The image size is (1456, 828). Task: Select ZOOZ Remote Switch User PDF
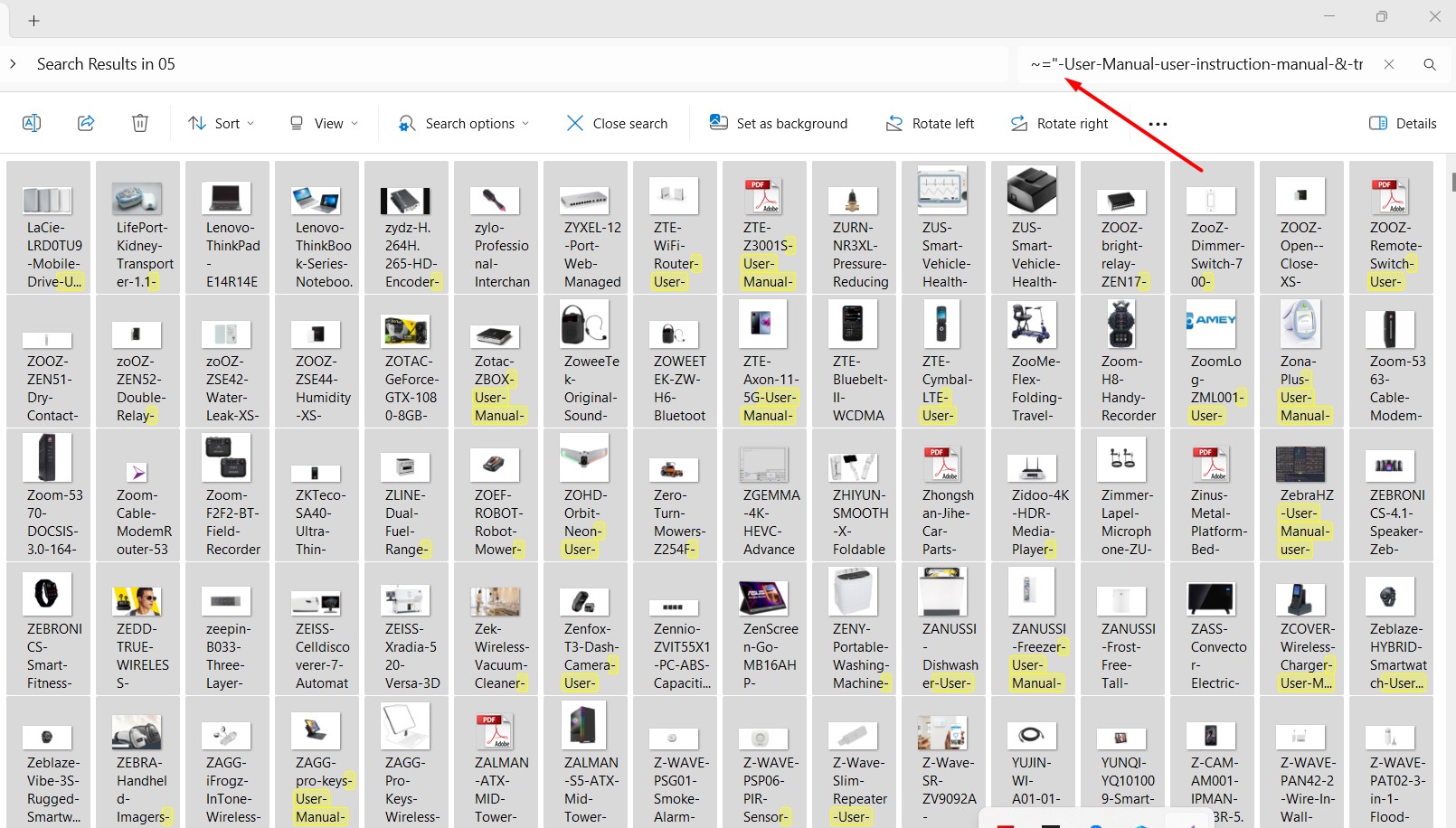tap(1392, 228)
